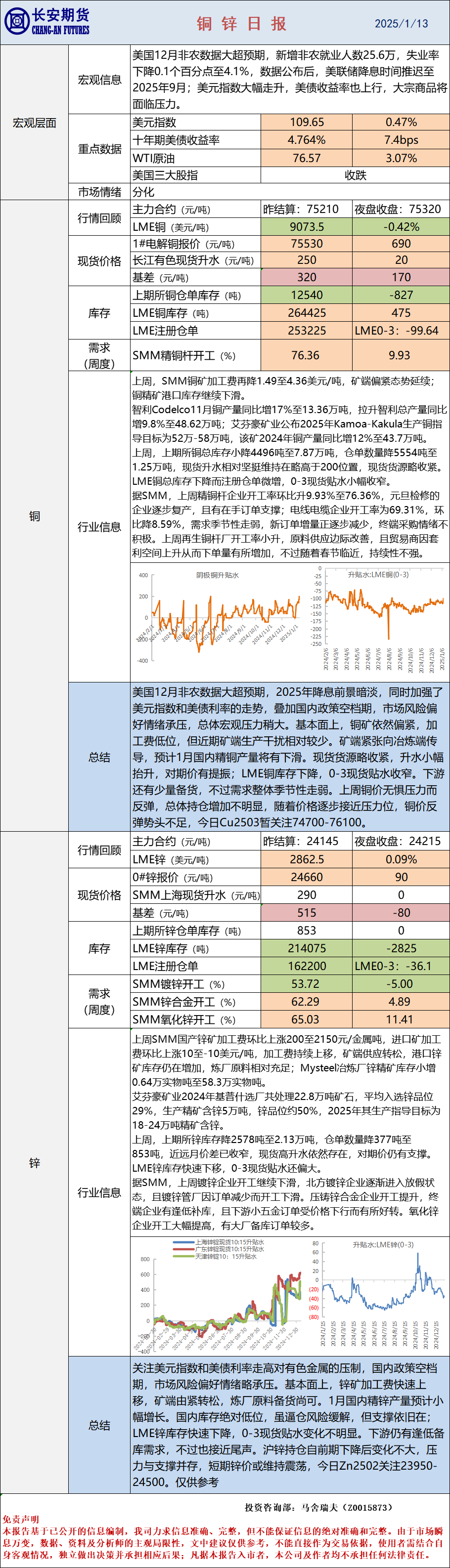This screenshot has height=1568, width=450.
Task: Click the 美元指数 change 0.47%
Action: point(401,123)
